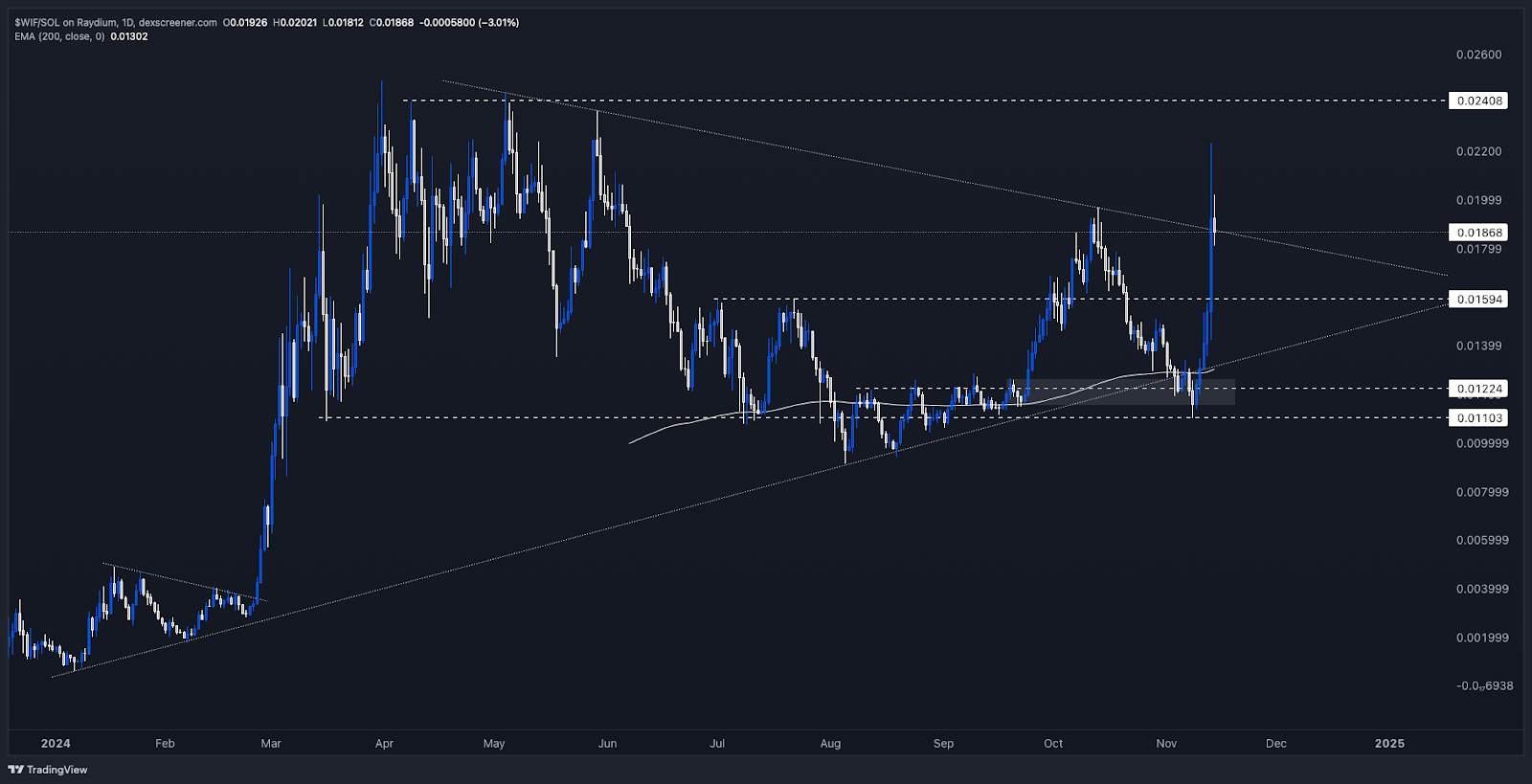Click the TradingView logo

[48, 770]
